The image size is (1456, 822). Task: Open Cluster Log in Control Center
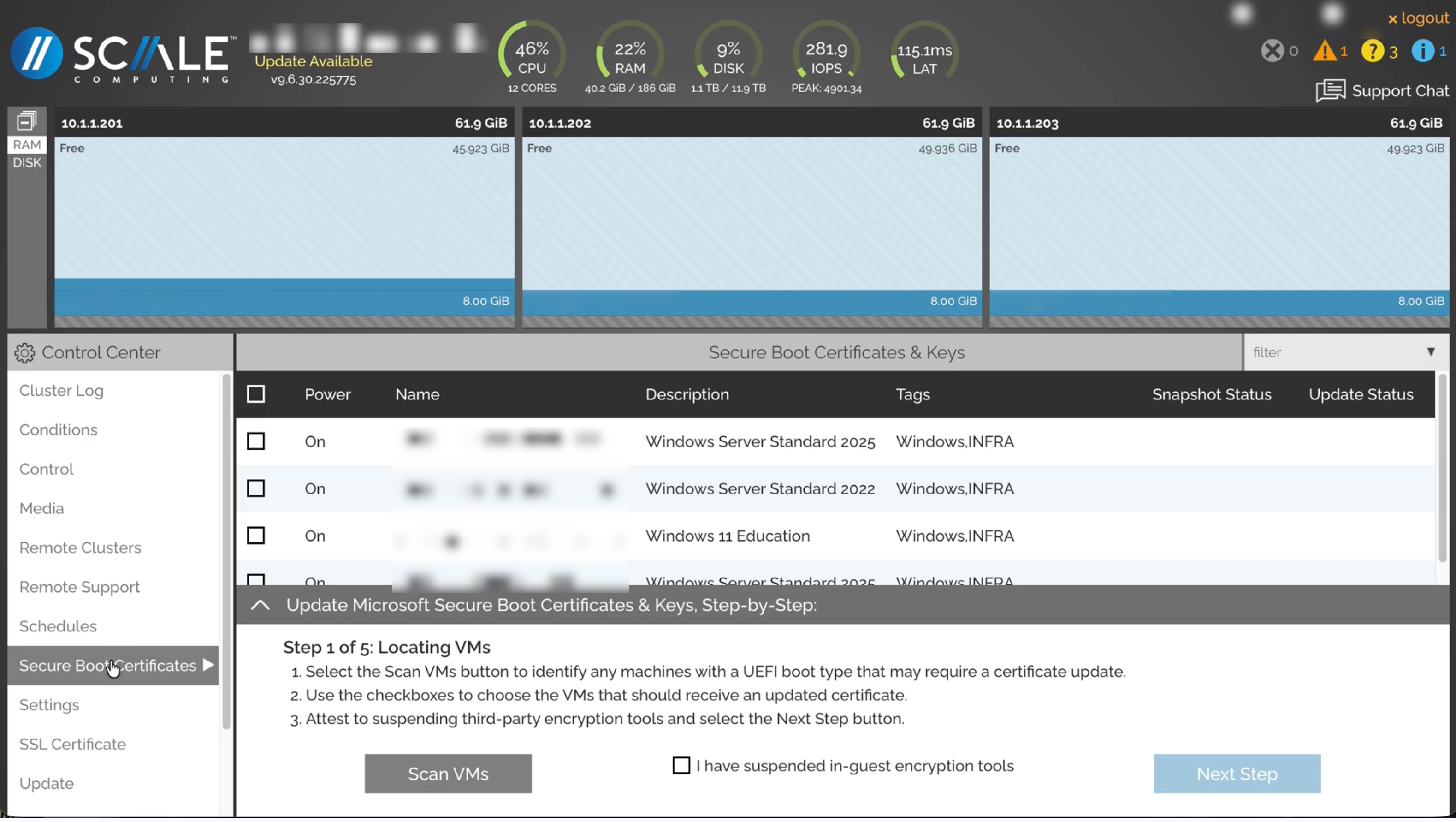pyautogui.click(x=61, y=391)
